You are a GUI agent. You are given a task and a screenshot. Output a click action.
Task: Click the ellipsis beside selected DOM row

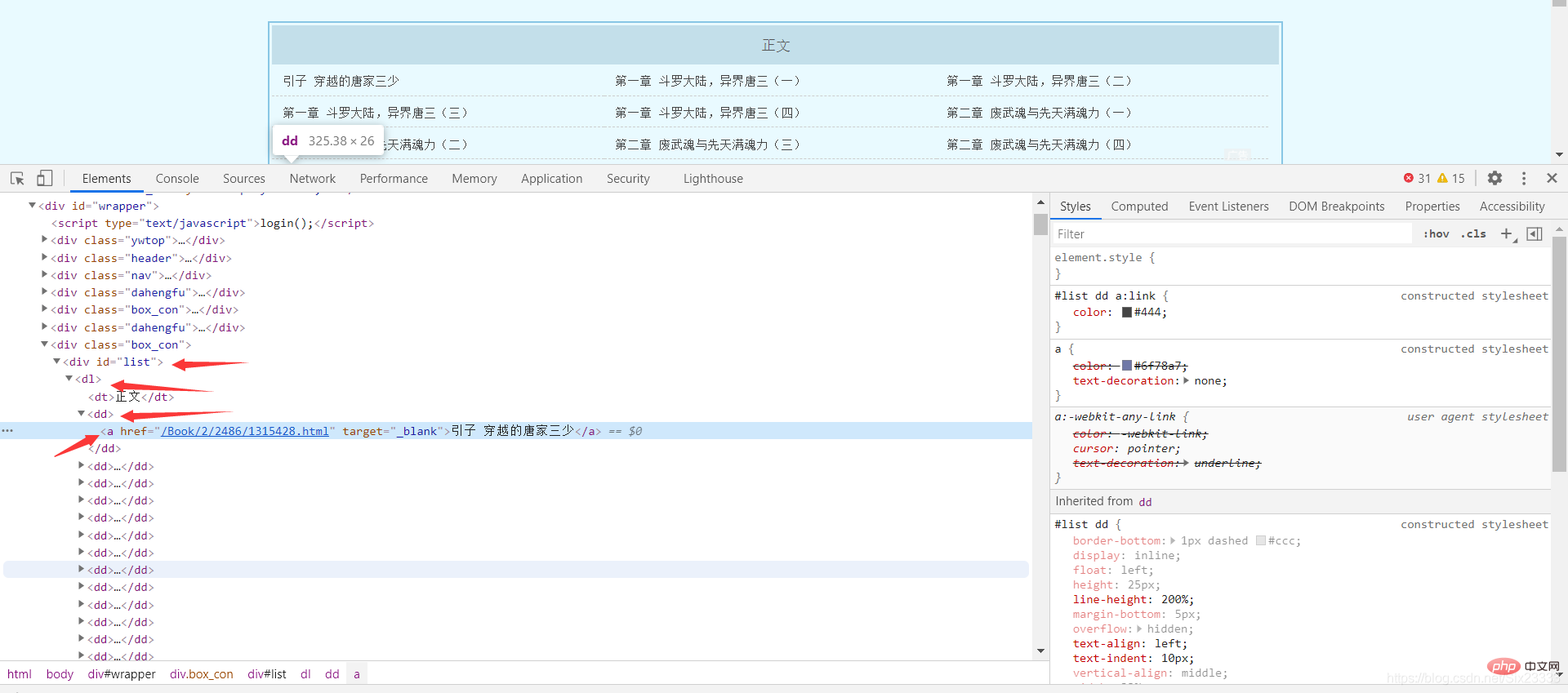click(7, 431)
